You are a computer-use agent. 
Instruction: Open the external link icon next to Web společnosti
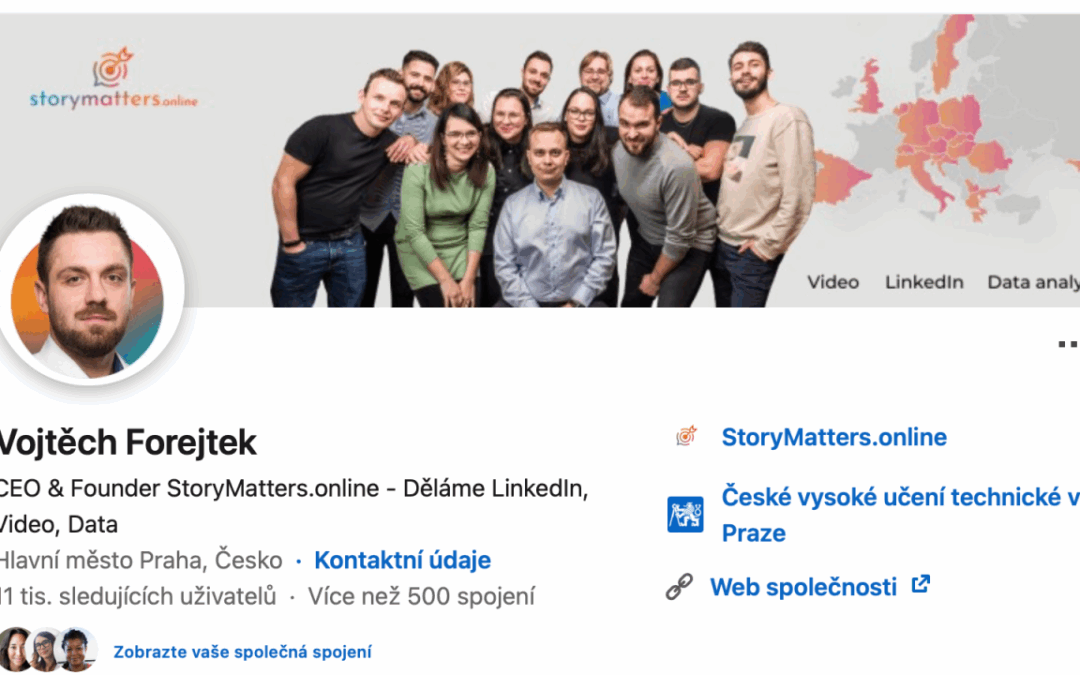[x=920, y=585]
